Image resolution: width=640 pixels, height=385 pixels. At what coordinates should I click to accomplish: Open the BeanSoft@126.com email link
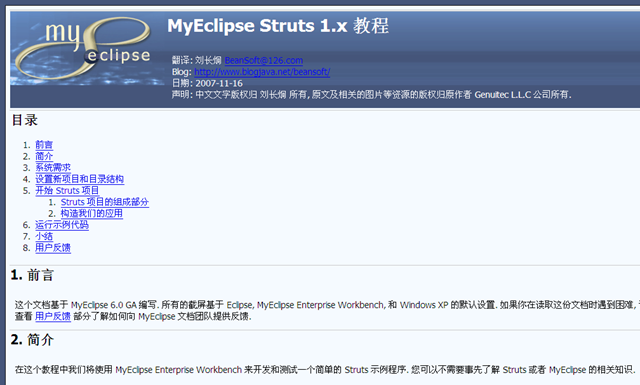[264, 60]
